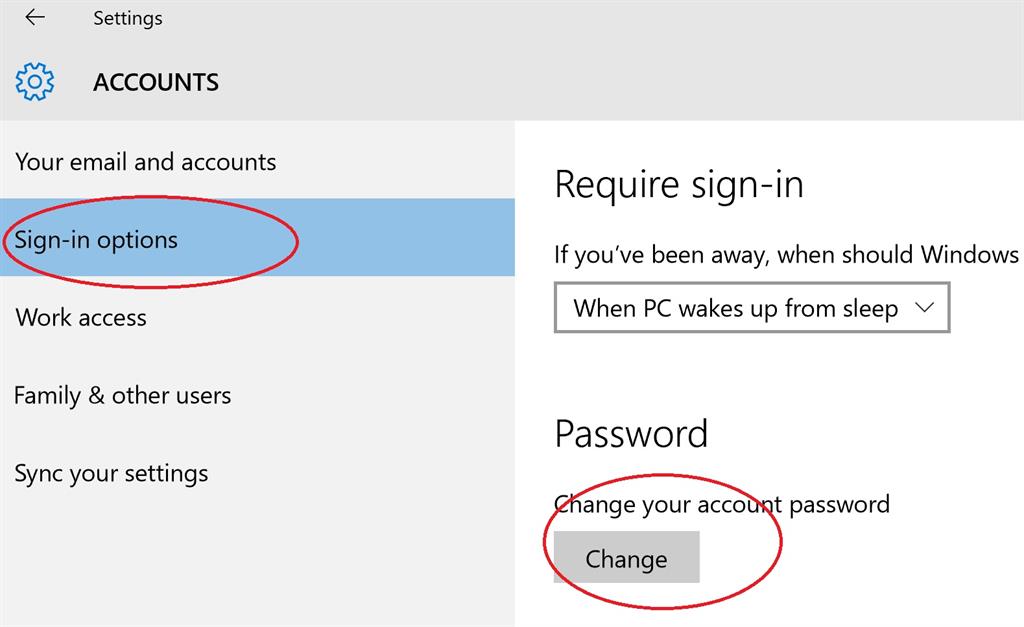Click the ACCOUNTS header label

point(156,82)
